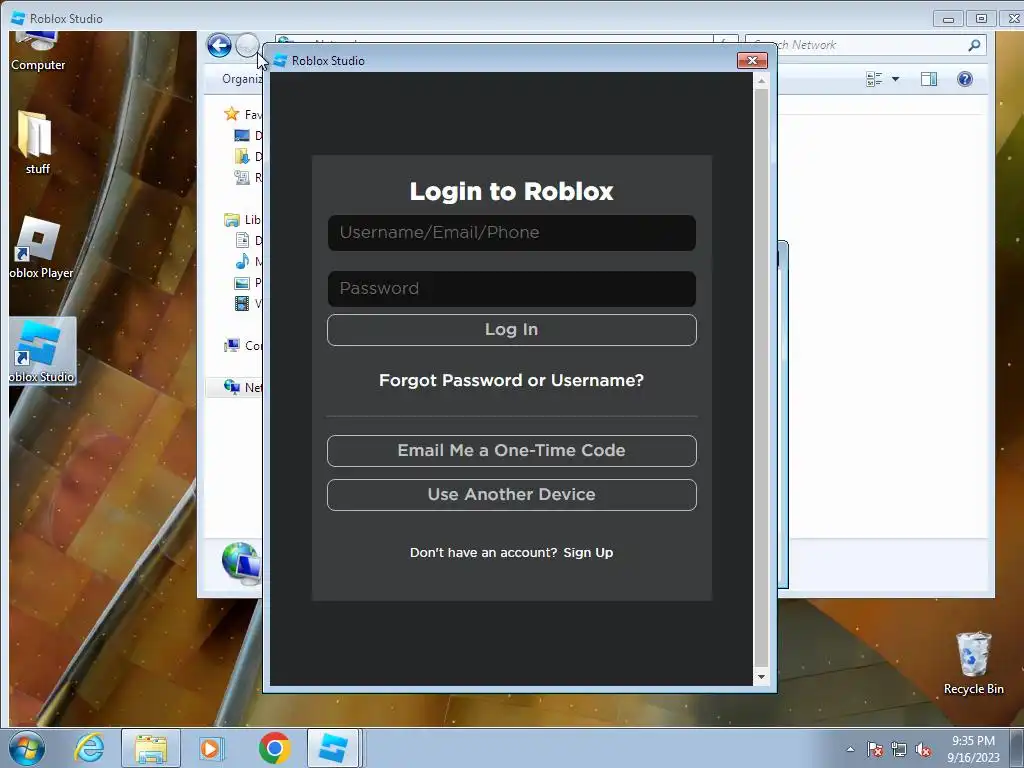The height and width of the screenshot is (768, 1024).
Task: Select Network in navigation pane
Action: click(x=242, y=387)
